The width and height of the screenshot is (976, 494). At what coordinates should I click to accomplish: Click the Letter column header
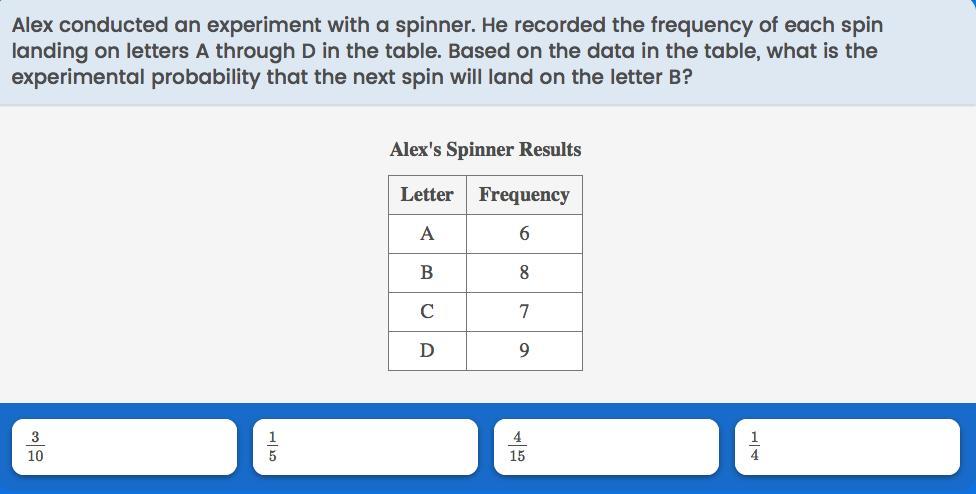pyautogui.click(x=427, y=195)
